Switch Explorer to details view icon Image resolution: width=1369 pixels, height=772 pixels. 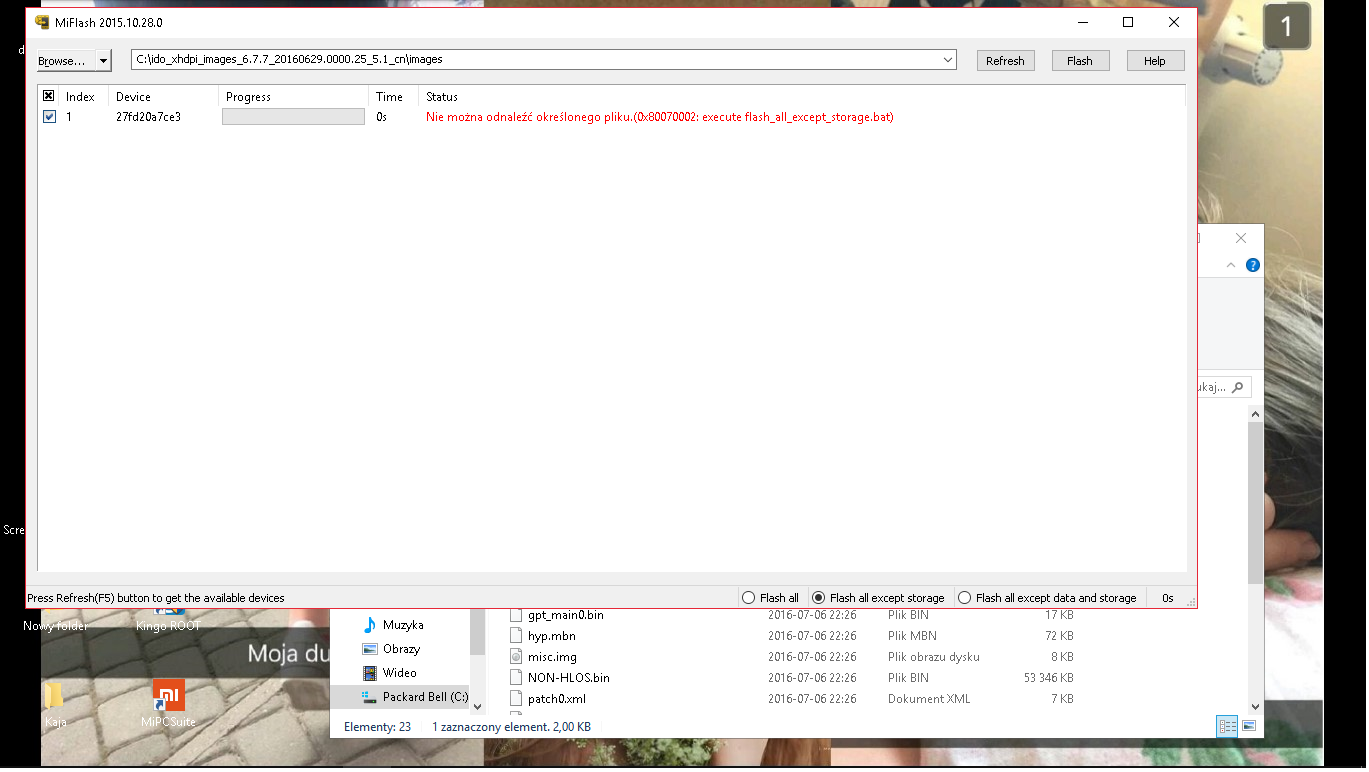tap(1227, 727)
